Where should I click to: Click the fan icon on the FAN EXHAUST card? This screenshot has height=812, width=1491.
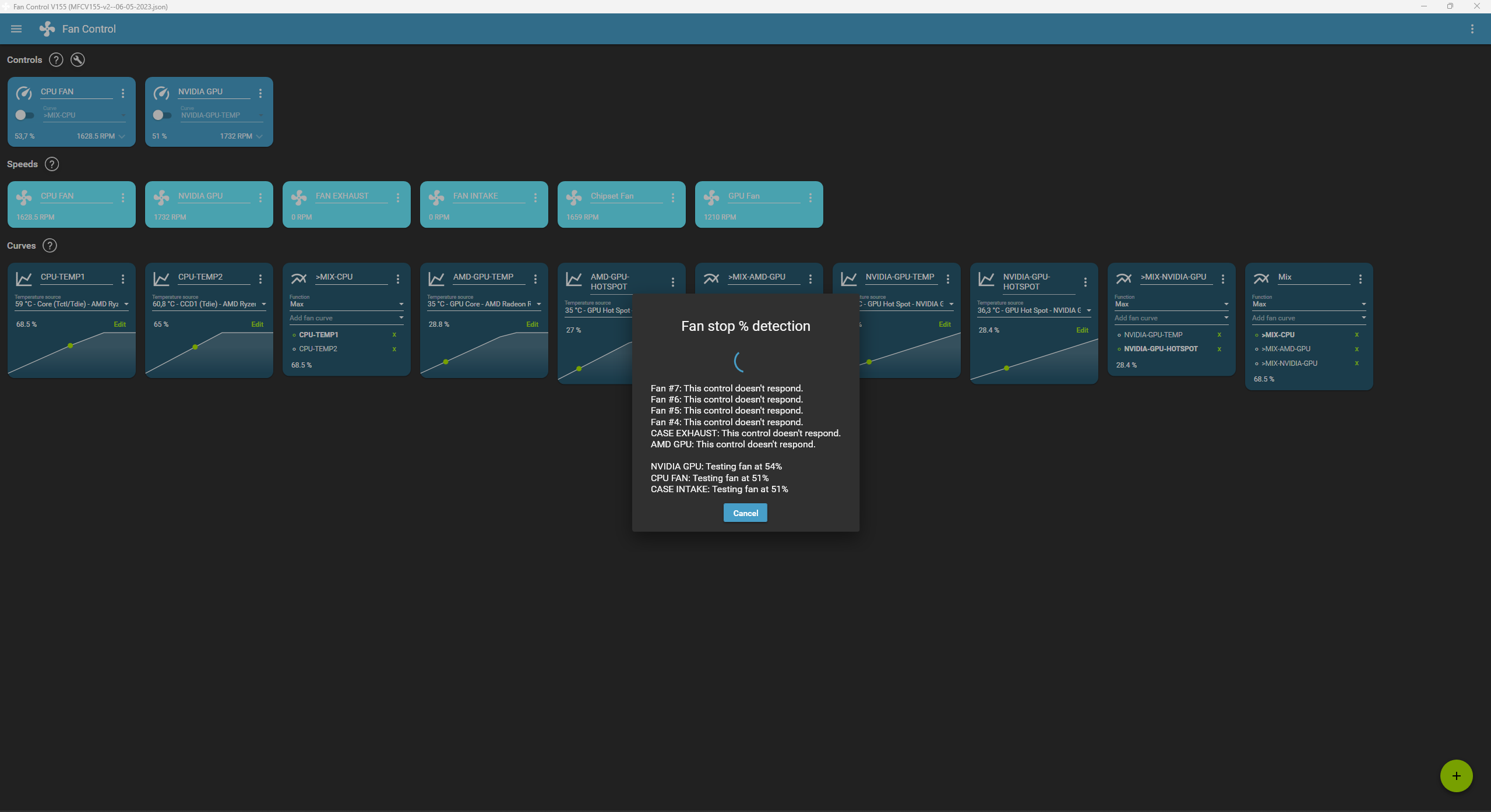click(x=299, y=197)
